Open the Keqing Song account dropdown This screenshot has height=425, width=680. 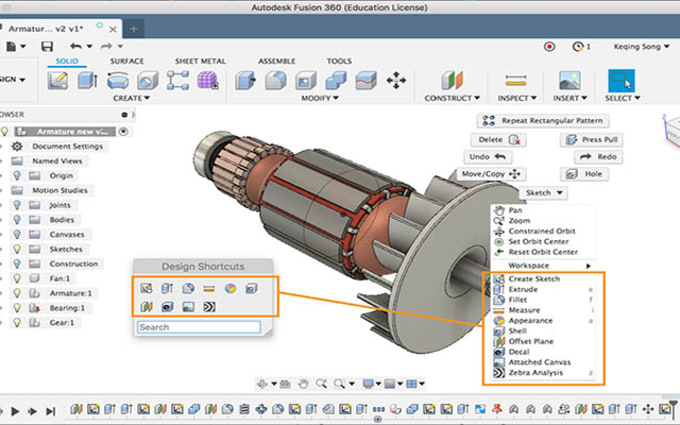click(641, 46)
